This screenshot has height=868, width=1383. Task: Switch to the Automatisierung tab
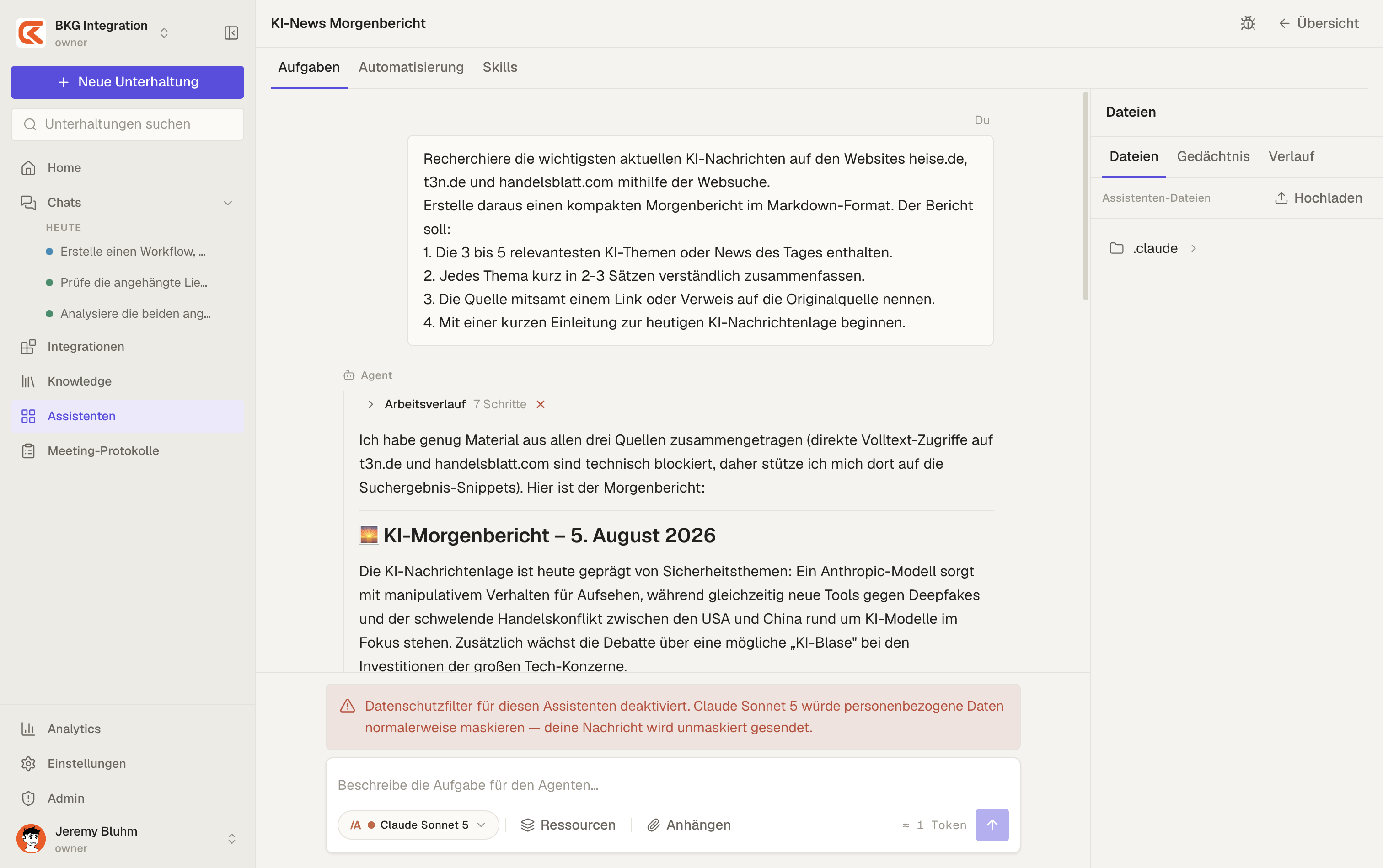[x=411, y=67]
